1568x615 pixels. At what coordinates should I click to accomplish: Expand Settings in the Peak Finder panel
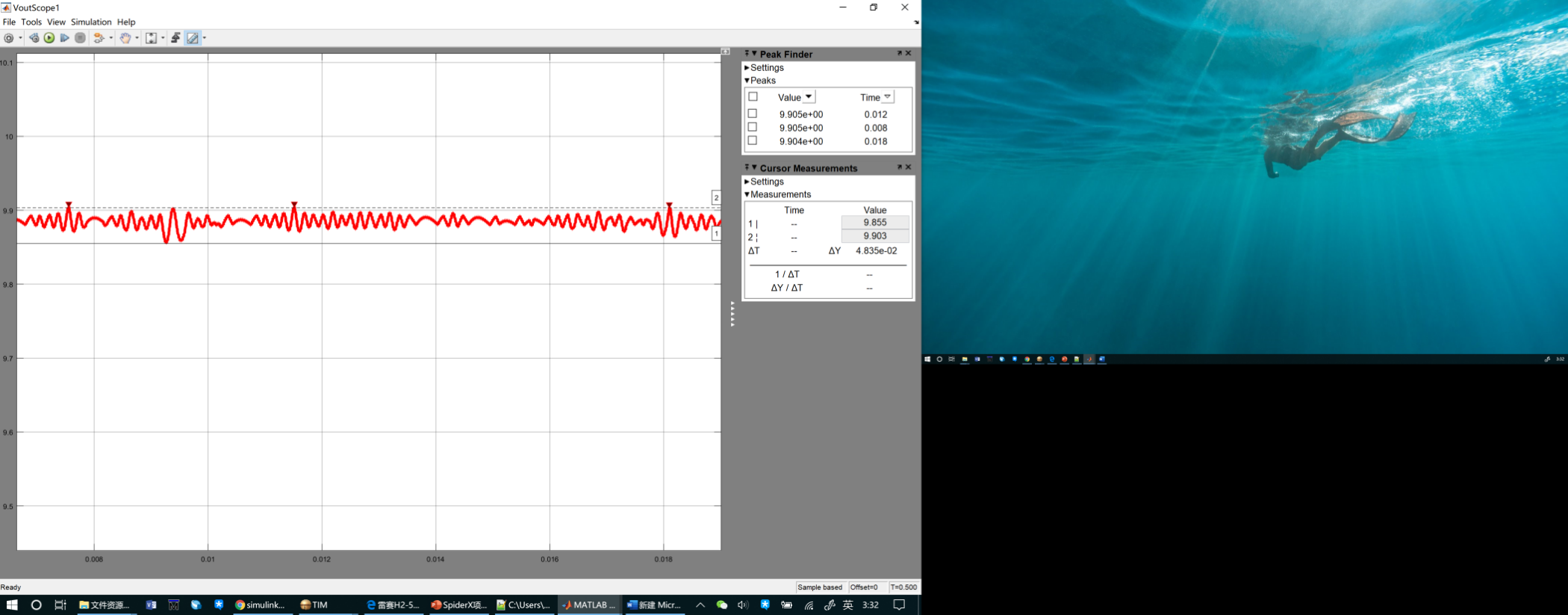coord(747,68)
